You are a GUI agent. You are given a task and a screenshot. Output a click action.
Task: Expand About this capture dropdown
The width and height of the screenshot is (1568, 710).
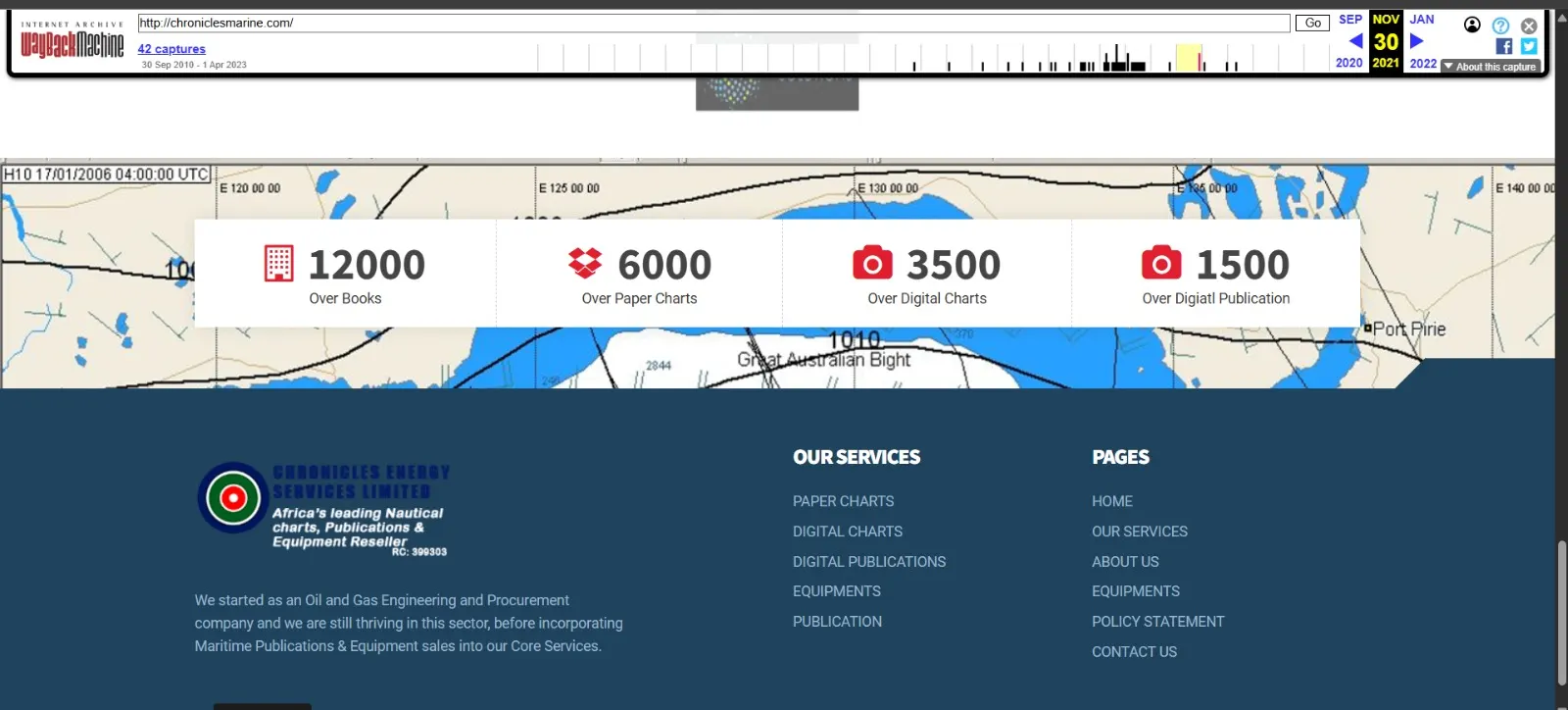click(x=1491, y=67)
